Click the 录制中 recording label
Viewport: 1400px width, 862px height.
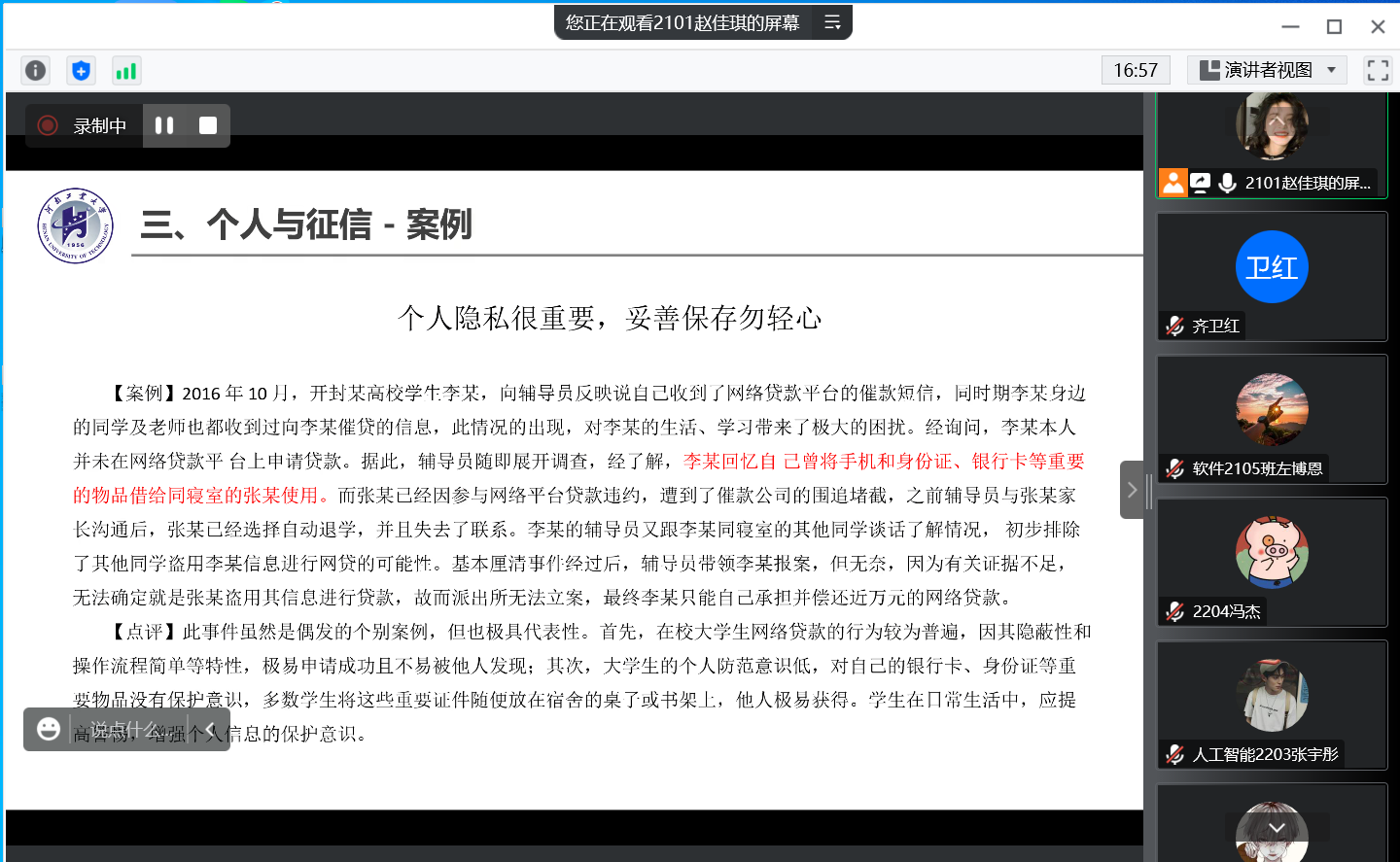coord(99,125)
